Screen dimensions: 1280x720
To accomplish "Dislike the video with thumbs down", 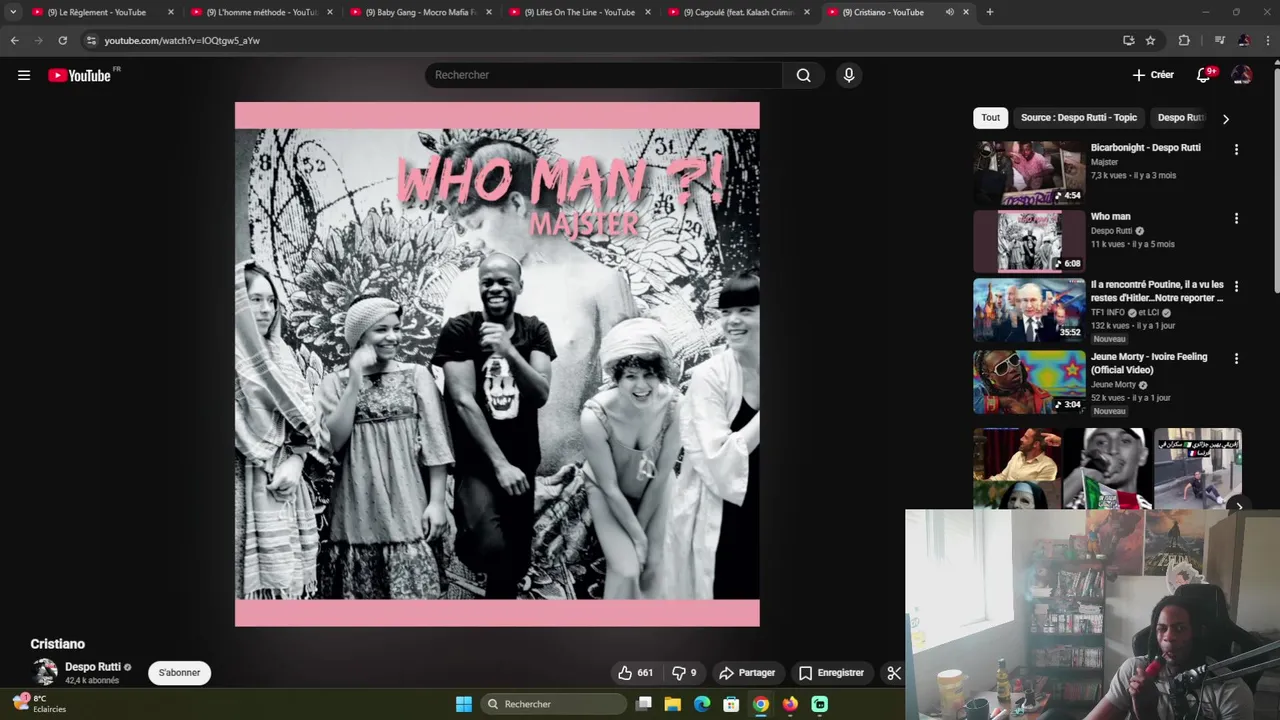I will pos(684,673).
